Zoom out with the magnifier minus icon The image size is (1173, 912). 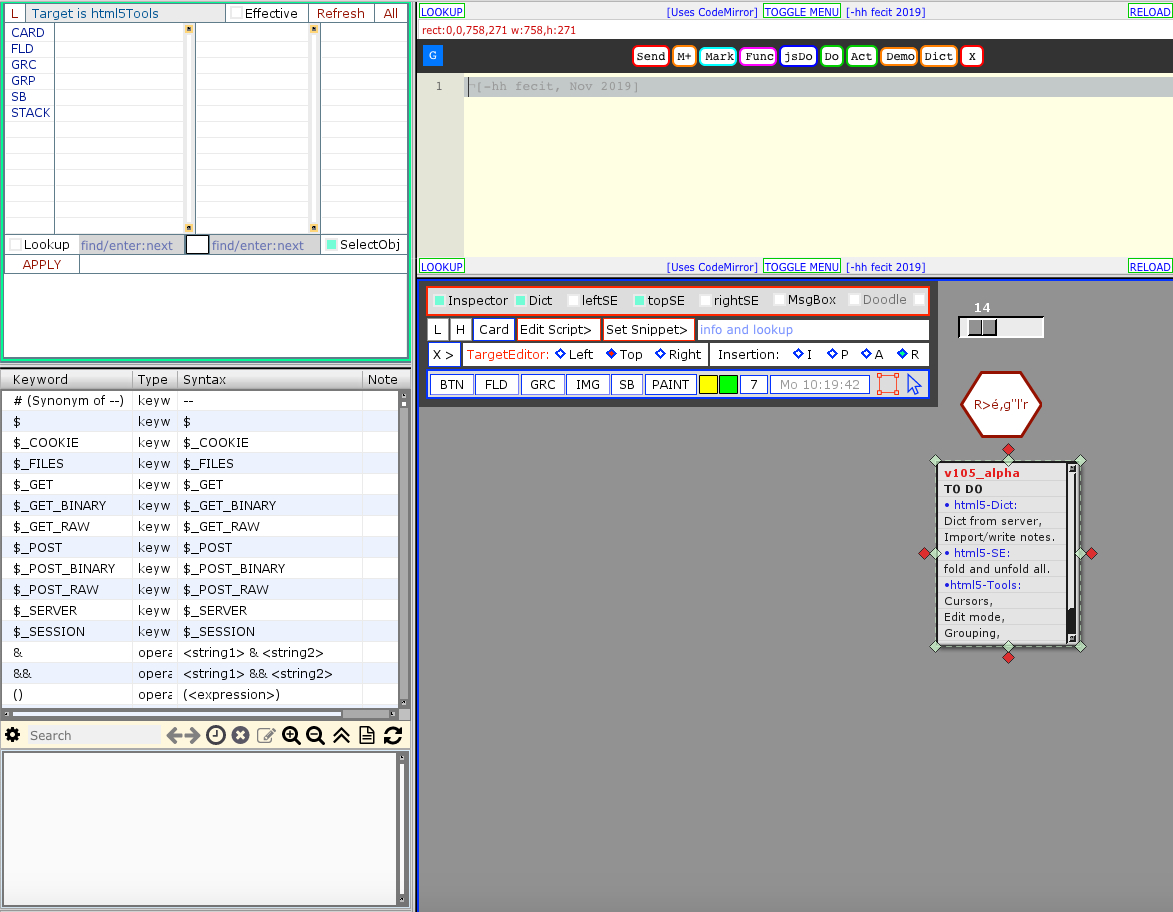pos(316,735)
